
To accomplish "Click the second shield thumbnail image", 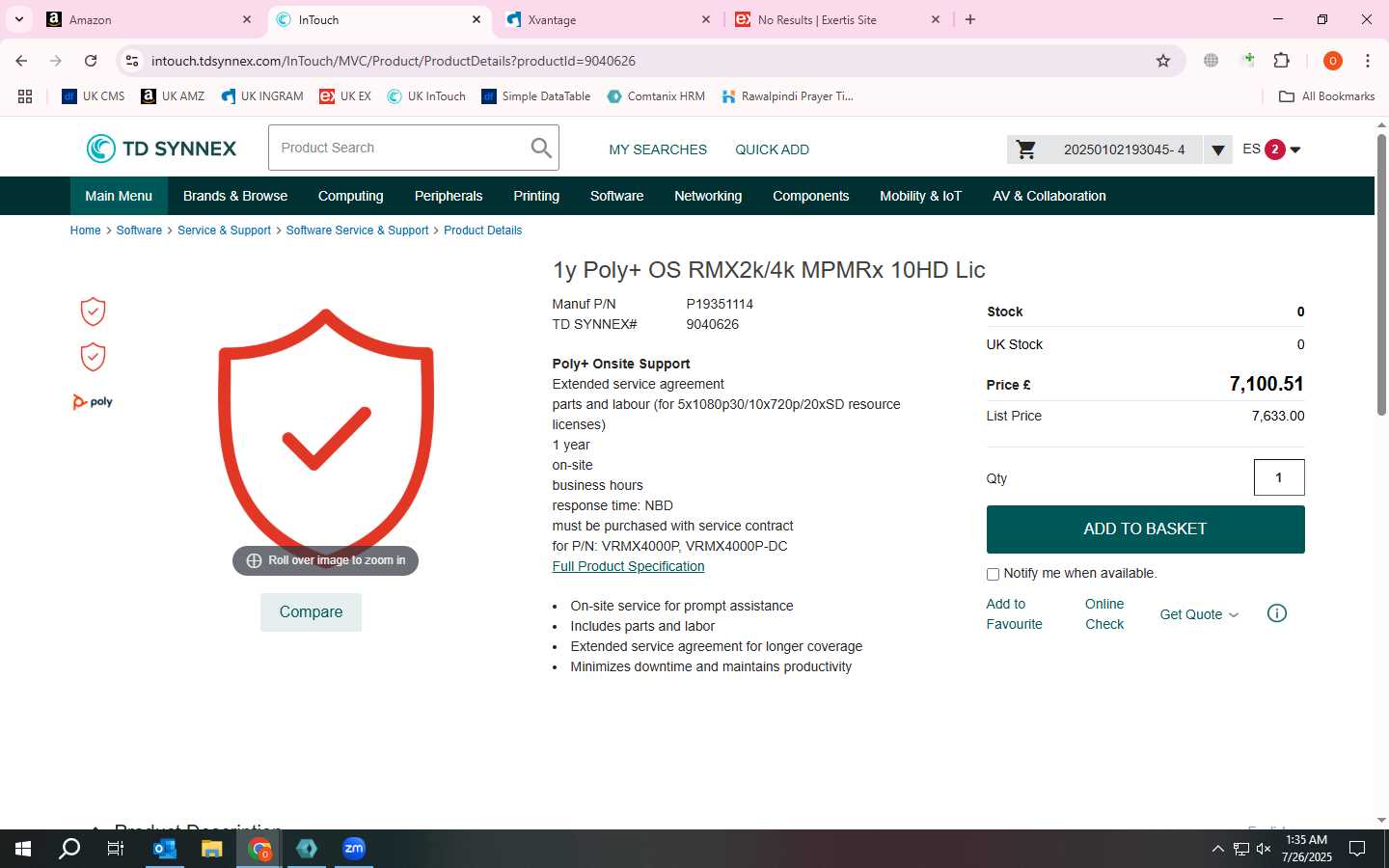I will tap(93, 357).
